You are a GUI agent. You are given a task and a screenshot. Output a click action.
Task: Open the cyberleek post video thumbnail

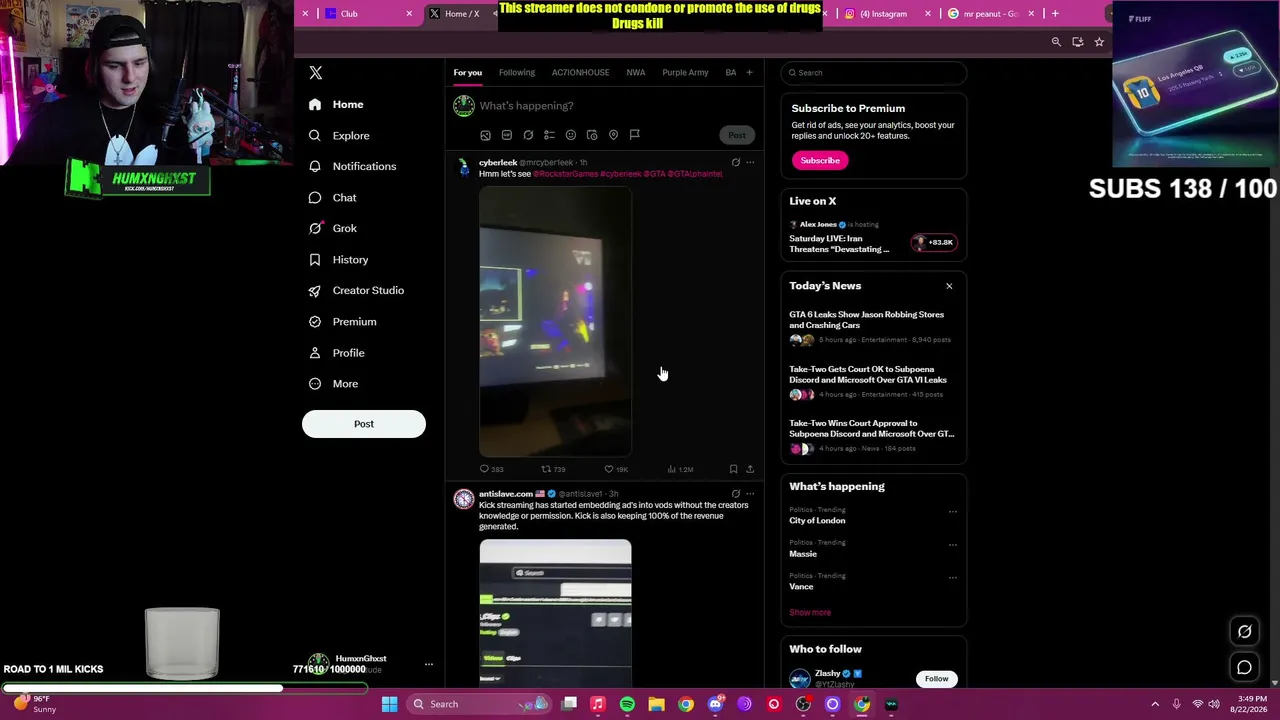tap(555, 322)
